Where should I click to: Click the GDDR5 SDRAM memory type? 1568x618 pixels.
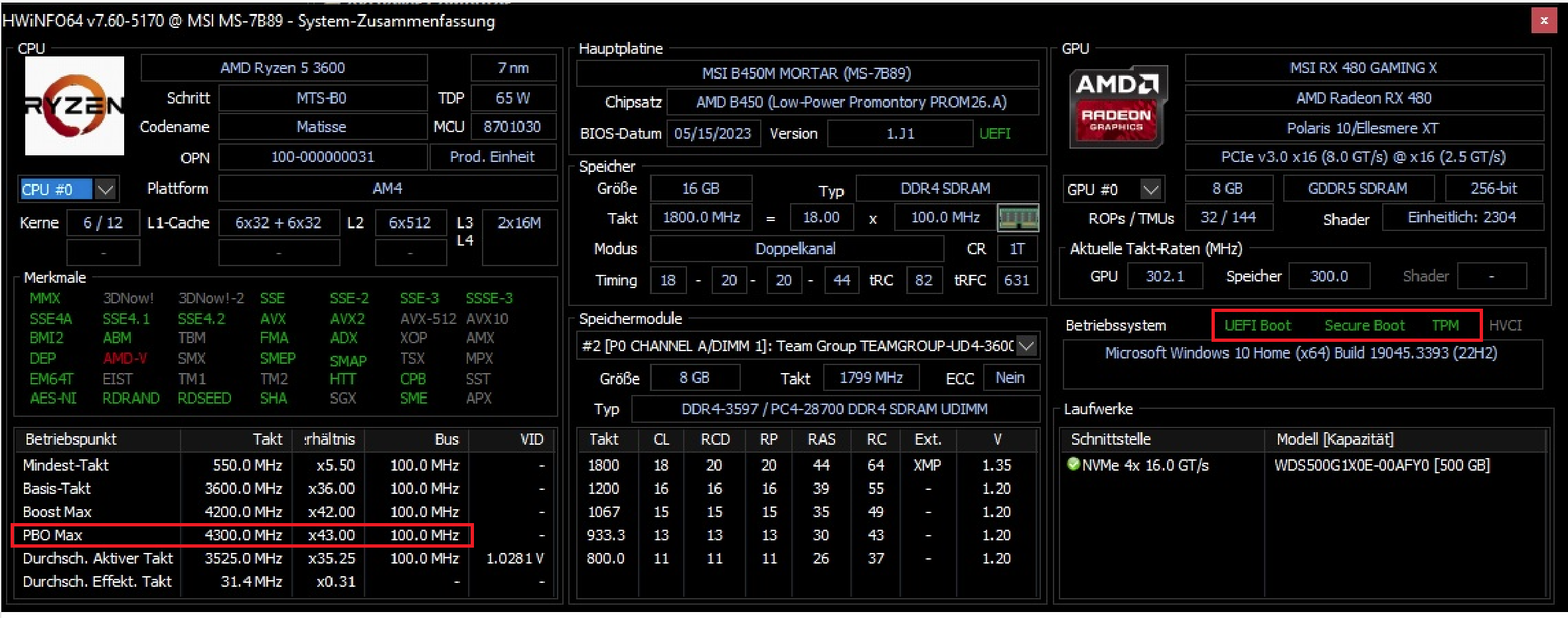coord(1358,189)
